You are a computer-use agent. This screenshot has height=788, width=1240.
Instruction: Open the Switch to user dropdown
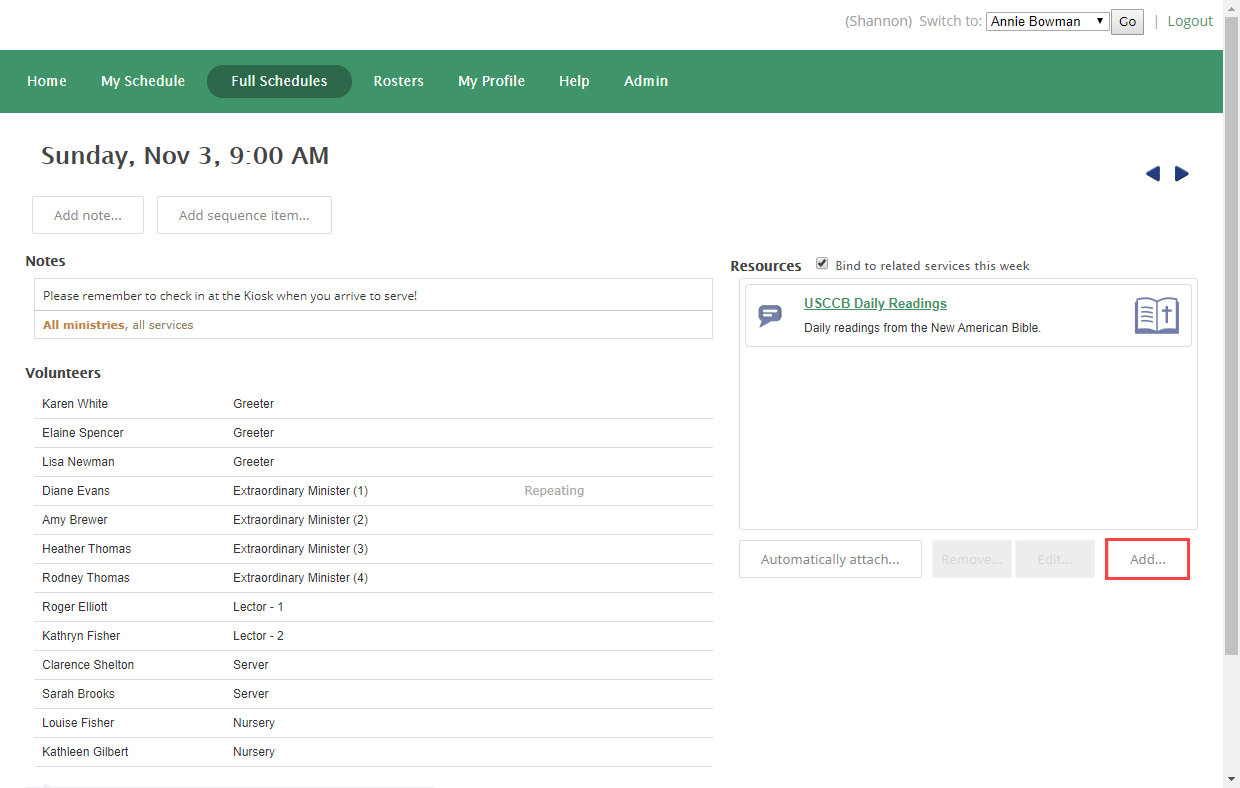tap(1046, 21)
